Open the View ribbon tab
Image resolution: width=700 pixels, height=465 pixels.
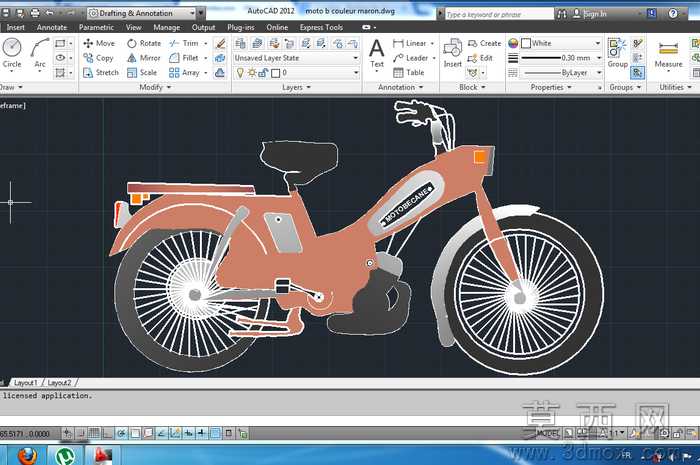point(133,27)
